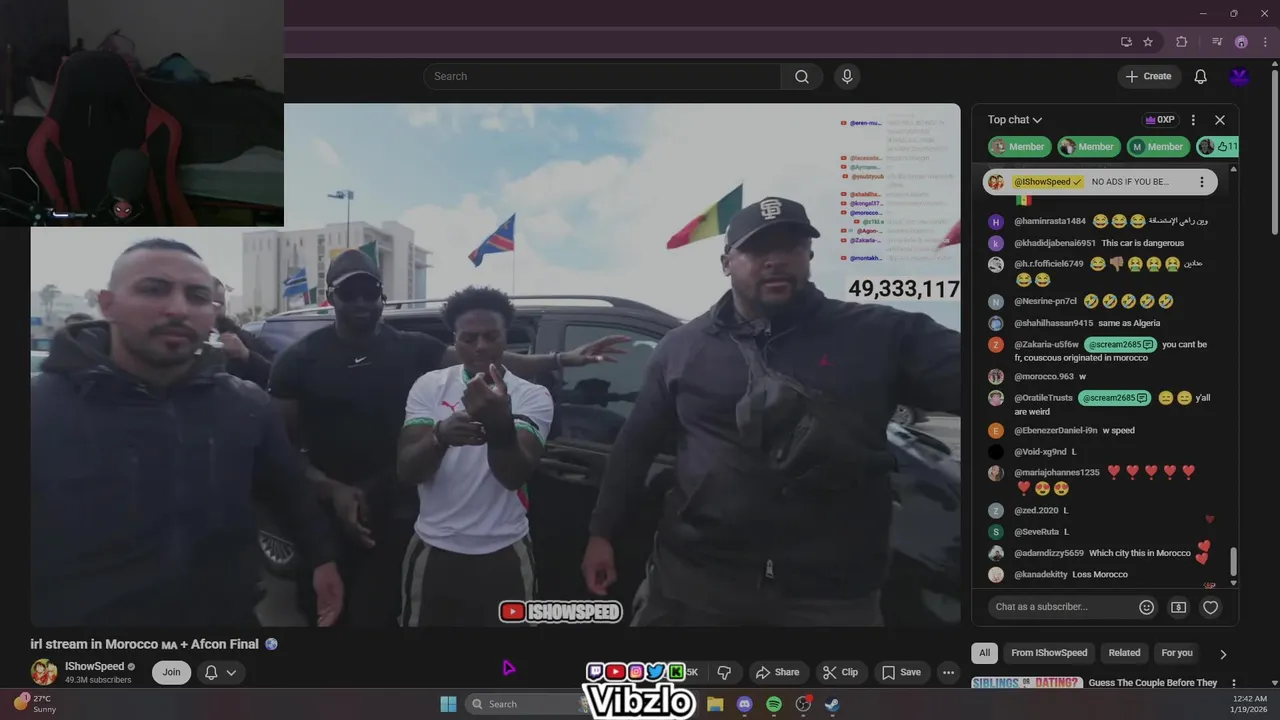The image size is (1280, 720).
Task: Click the Windows taskbar search box
Action: pos(526,704)
